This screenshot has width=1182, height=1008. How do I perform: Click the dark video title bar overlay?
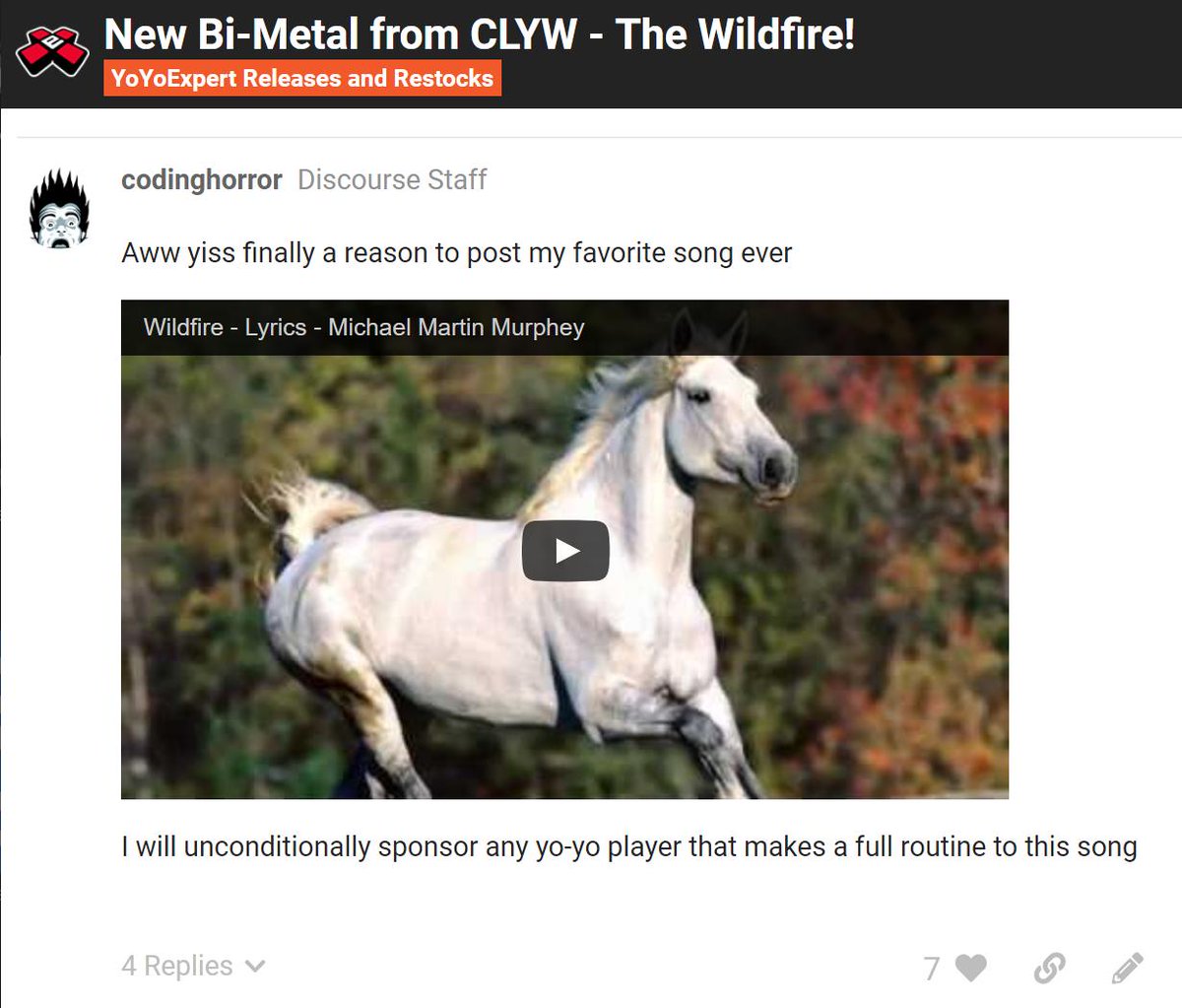[x=564, y=327]
